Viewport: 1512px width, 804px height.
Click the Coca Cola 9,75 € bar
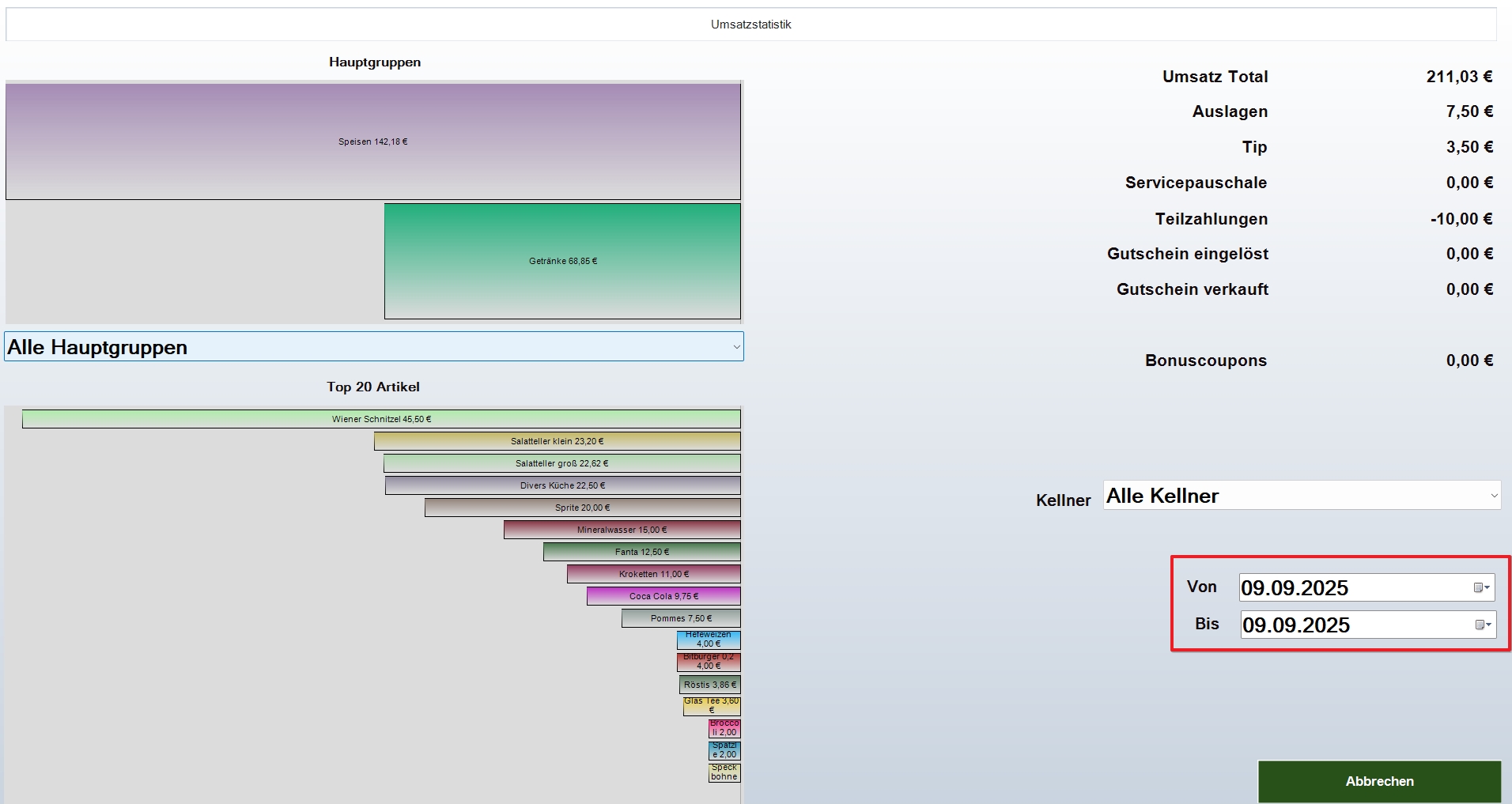pyautogui.click(x=663, y=596)
